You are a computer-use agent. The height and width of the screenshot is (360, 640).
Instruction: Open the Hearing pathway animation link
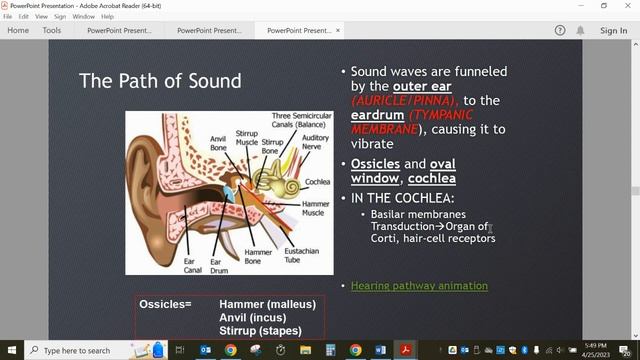pyautogui.click(x=419, y=286)
